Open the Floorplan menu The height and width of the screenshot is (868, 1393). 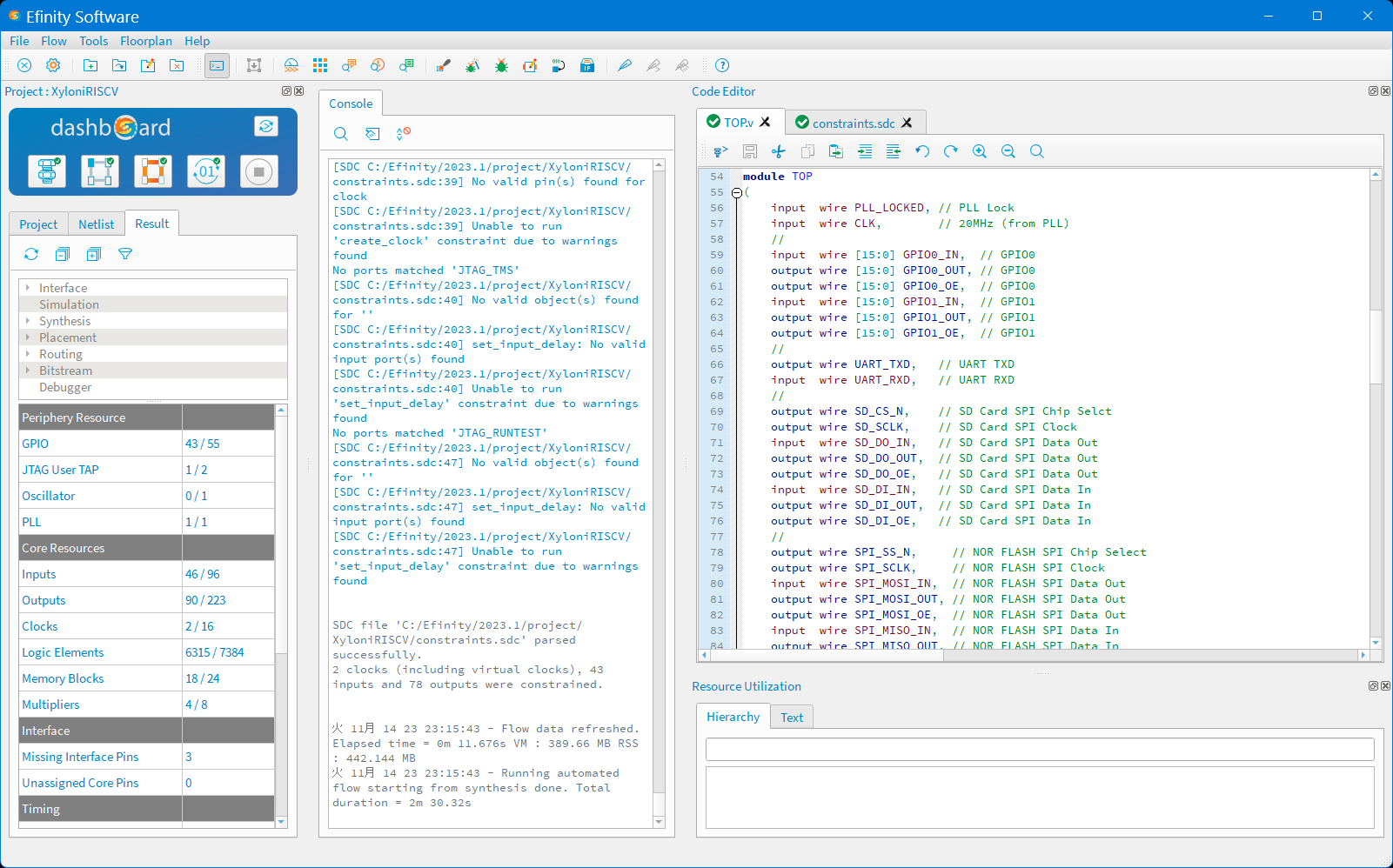[x=145, y=41]
